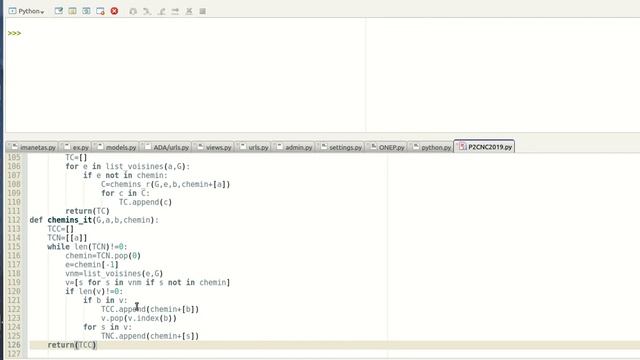The height and width of the screenshot is (360, 640).
Task: Click the terminate shell icon
Action: pyautogui.click(x=100, y=11)
